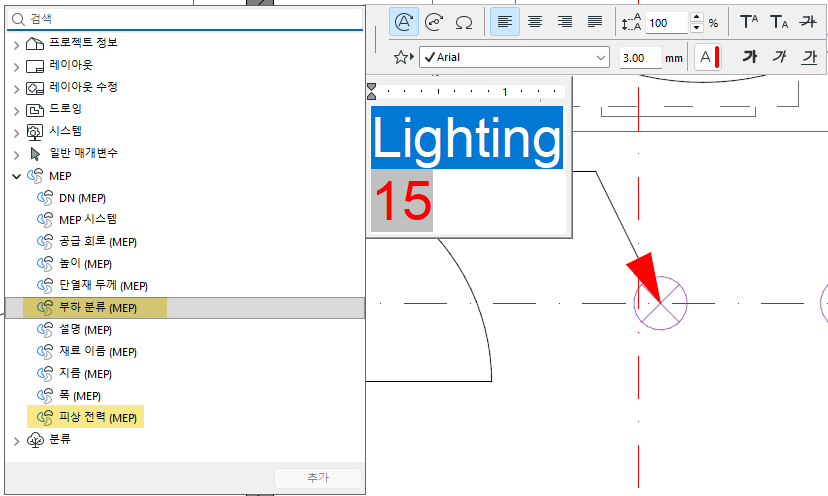Click the line spacing icon
This screenshot has height=496, width=828.
click(x=631, y=23)
